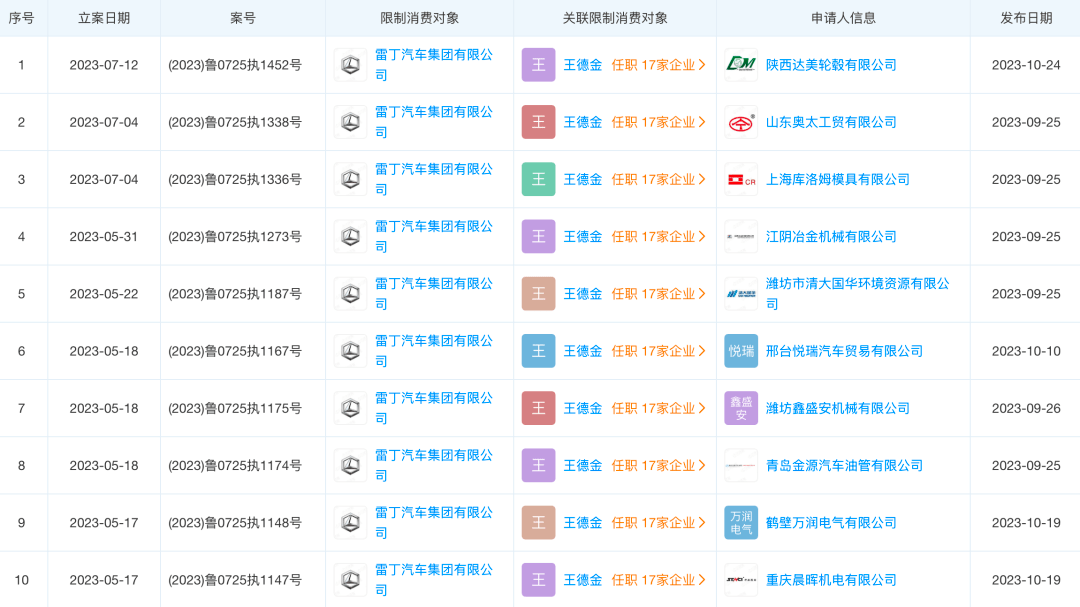Open 青岛金源汽车油管有限公司 link
This screenshot has width=1080, height=607.
[844, 466]
